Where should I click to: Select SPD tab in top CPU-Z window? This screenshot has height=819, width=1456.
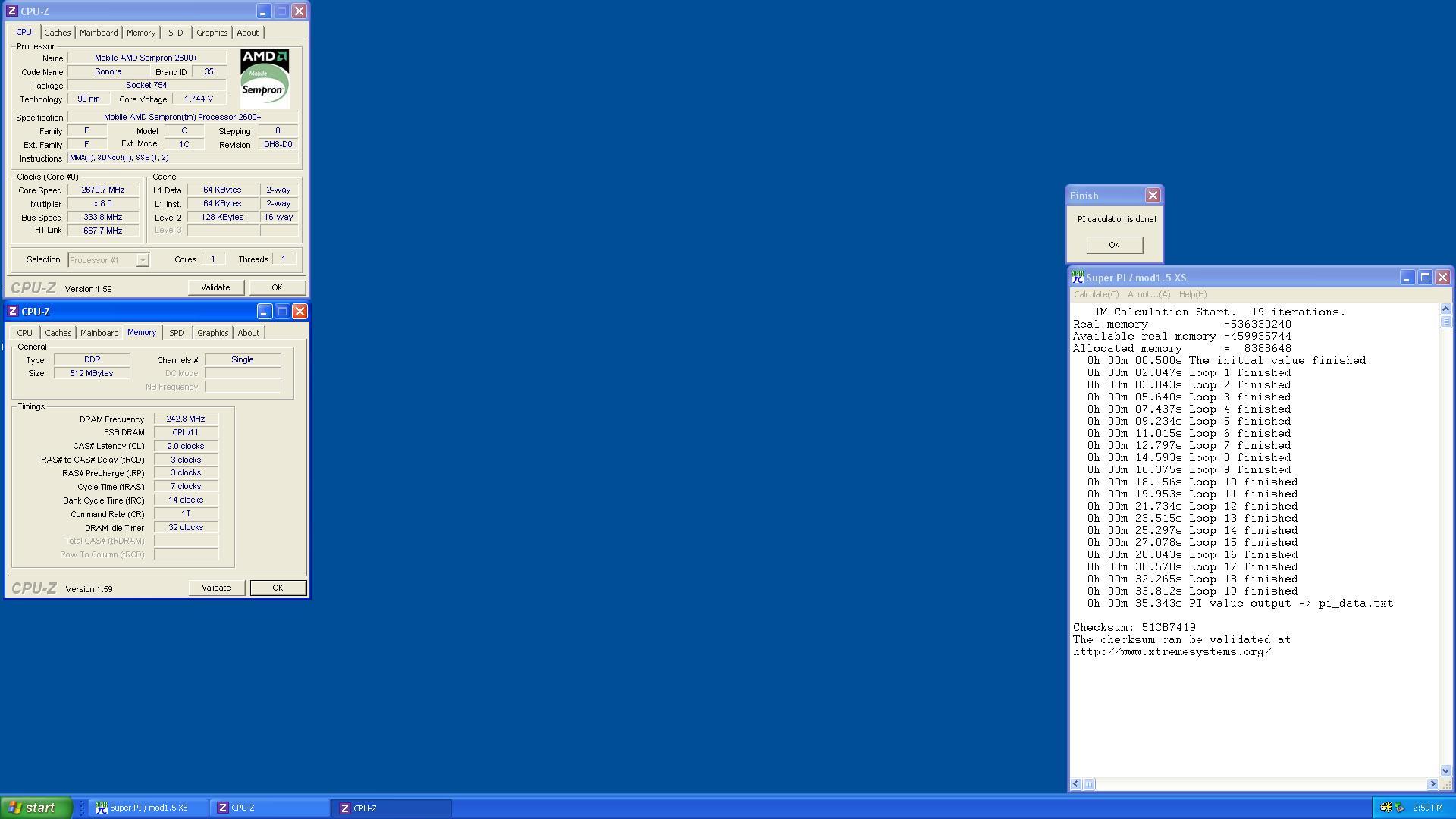point(175,33)
